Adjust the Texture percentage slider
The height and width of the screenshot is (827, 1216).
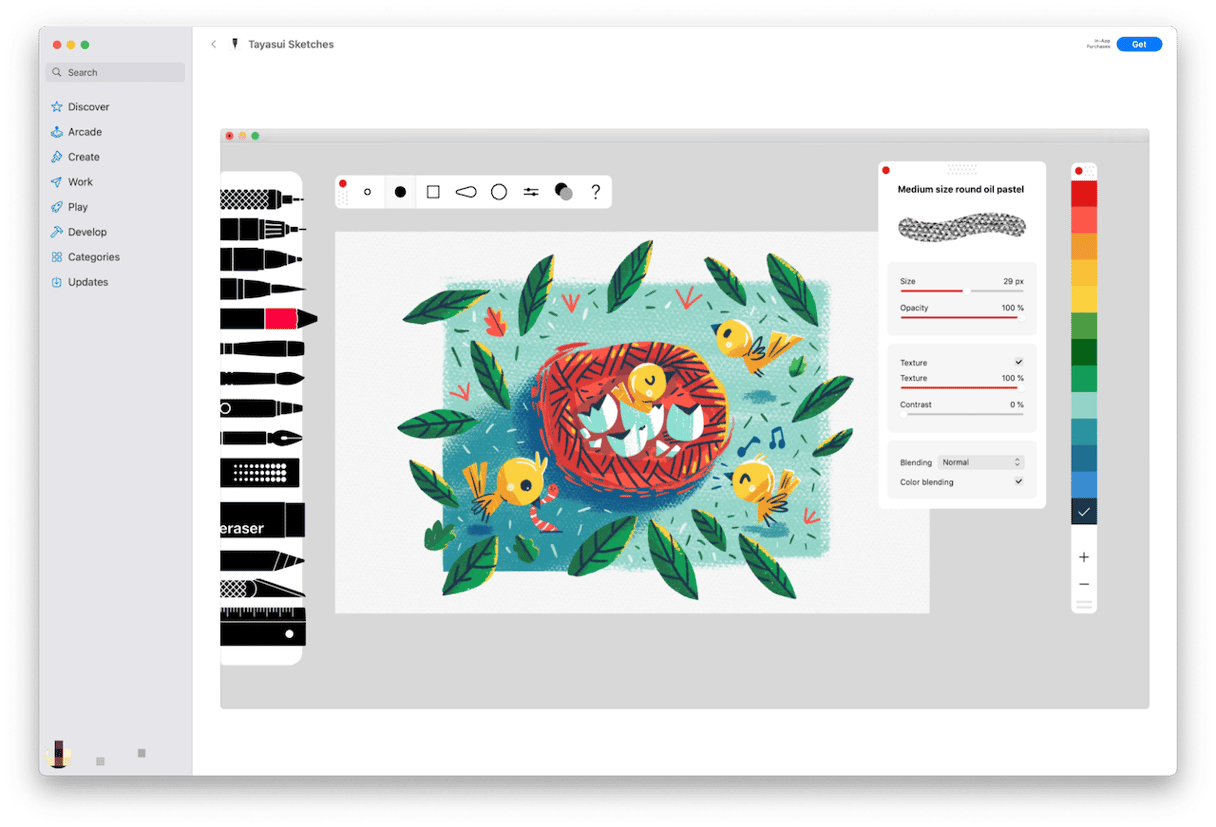pos(962,388)
